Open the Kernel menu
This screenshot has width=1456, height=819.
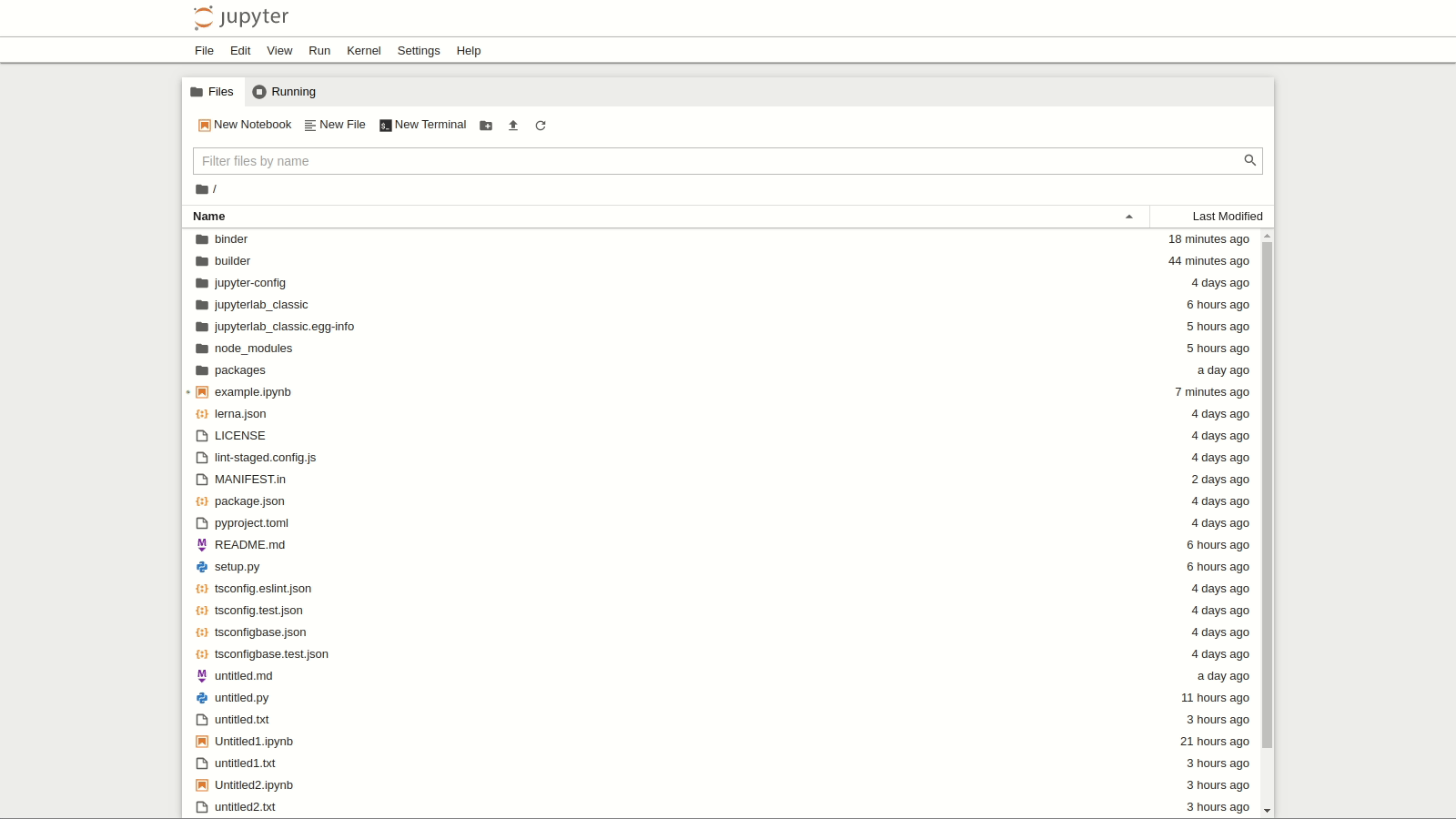364,51
